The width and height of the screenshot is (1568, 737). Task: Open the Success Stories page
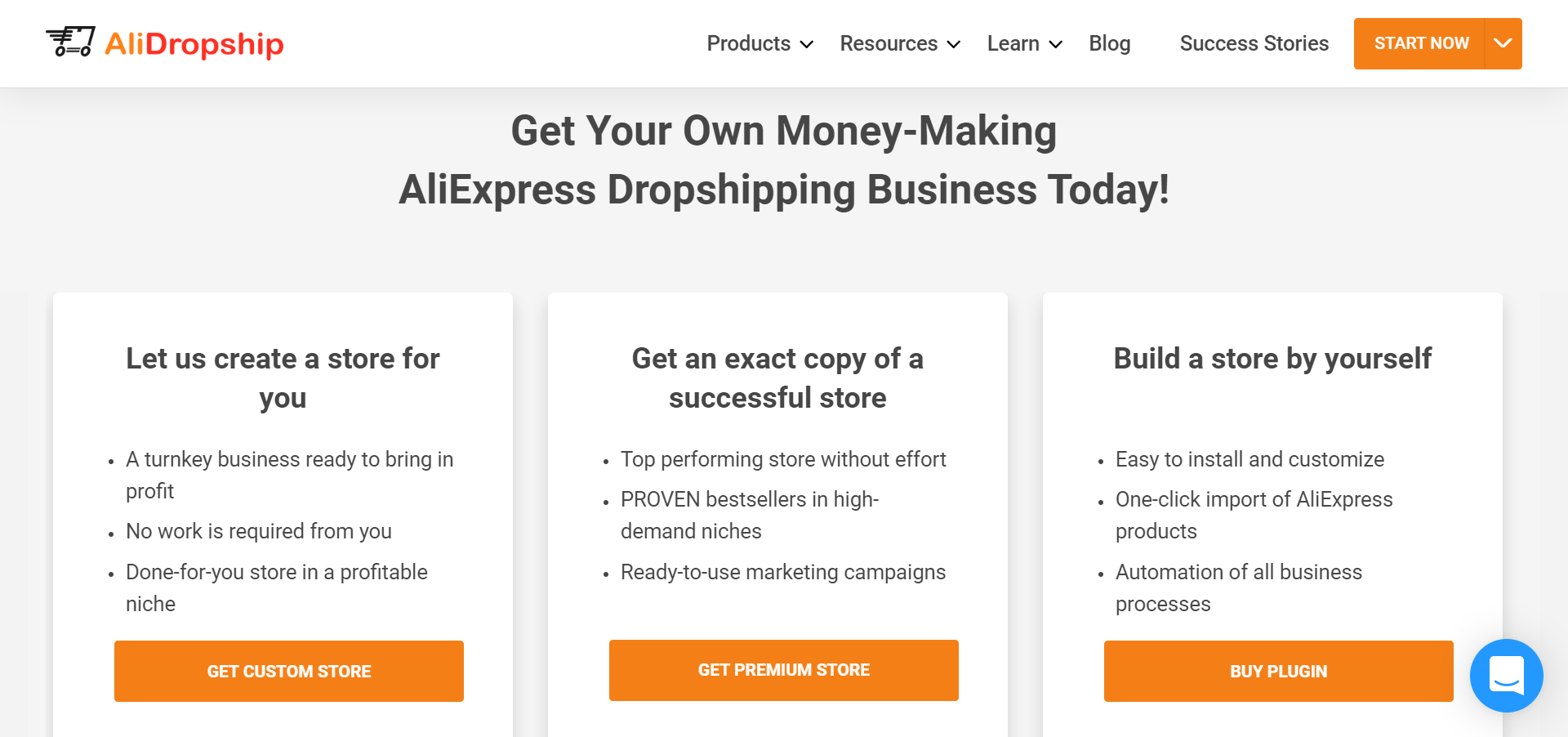1254,43
